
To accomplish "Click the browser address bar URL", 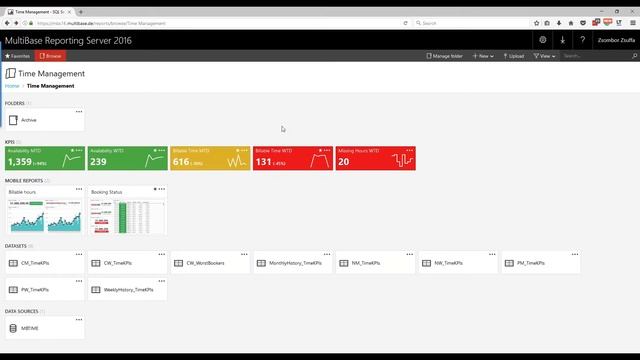I will pyautogui.click(x=101, y=23).
